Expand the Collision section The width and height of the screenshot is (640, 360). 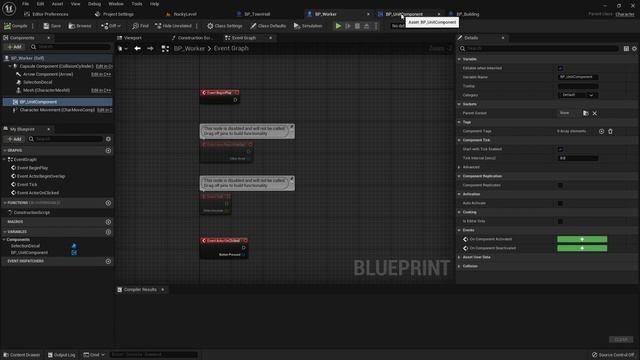[459, 266]
